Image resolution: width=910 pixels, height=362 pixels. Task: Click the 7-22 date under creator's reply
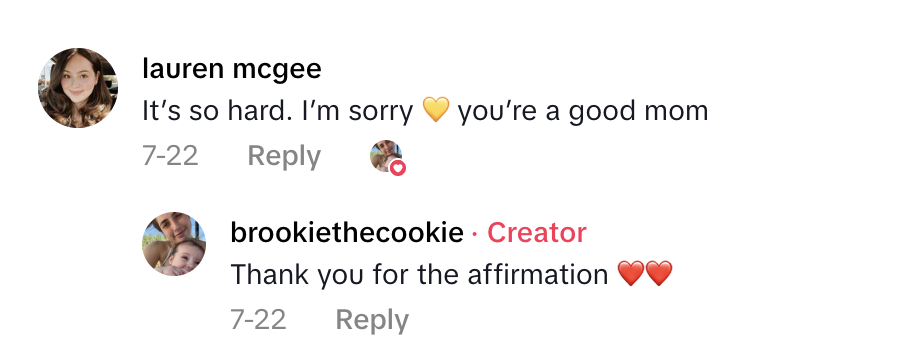click(258, 320)
